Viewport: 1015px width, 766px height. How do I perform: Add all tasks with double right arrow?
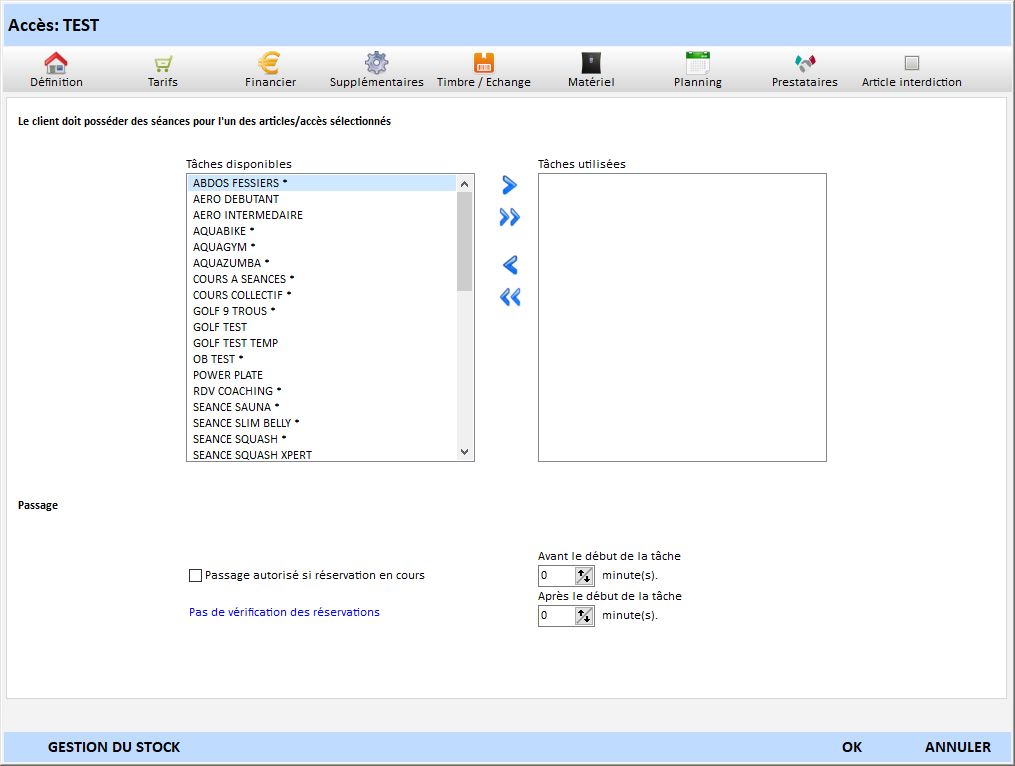tap(510, 217)
